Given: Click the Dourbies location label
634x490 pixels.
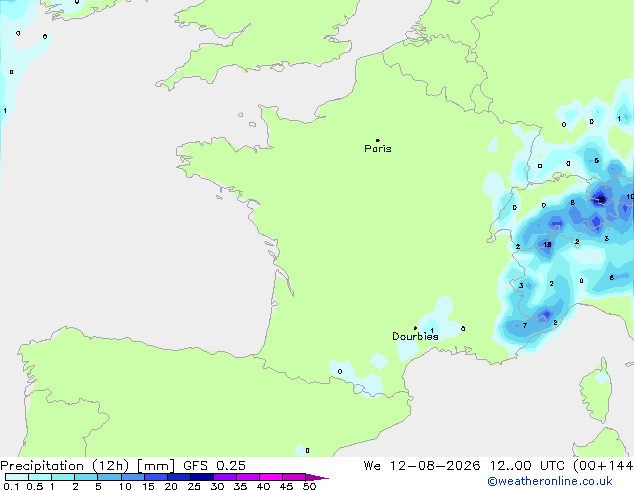Looking at the screenshot, I should click(x=415, y=336).
